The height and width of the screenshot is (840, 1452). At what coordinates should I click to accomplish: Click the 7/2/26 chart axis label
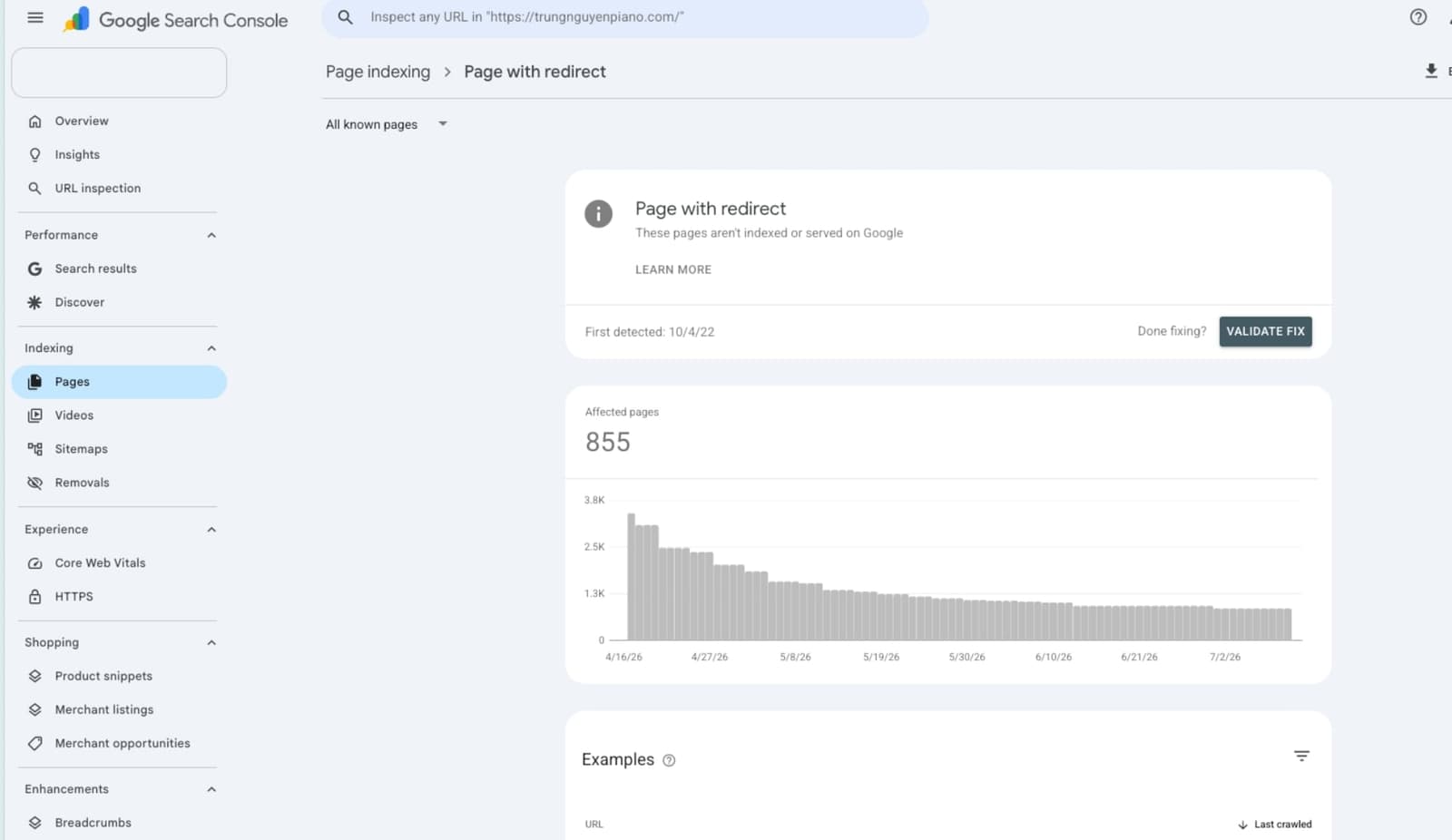(1225, 657)
